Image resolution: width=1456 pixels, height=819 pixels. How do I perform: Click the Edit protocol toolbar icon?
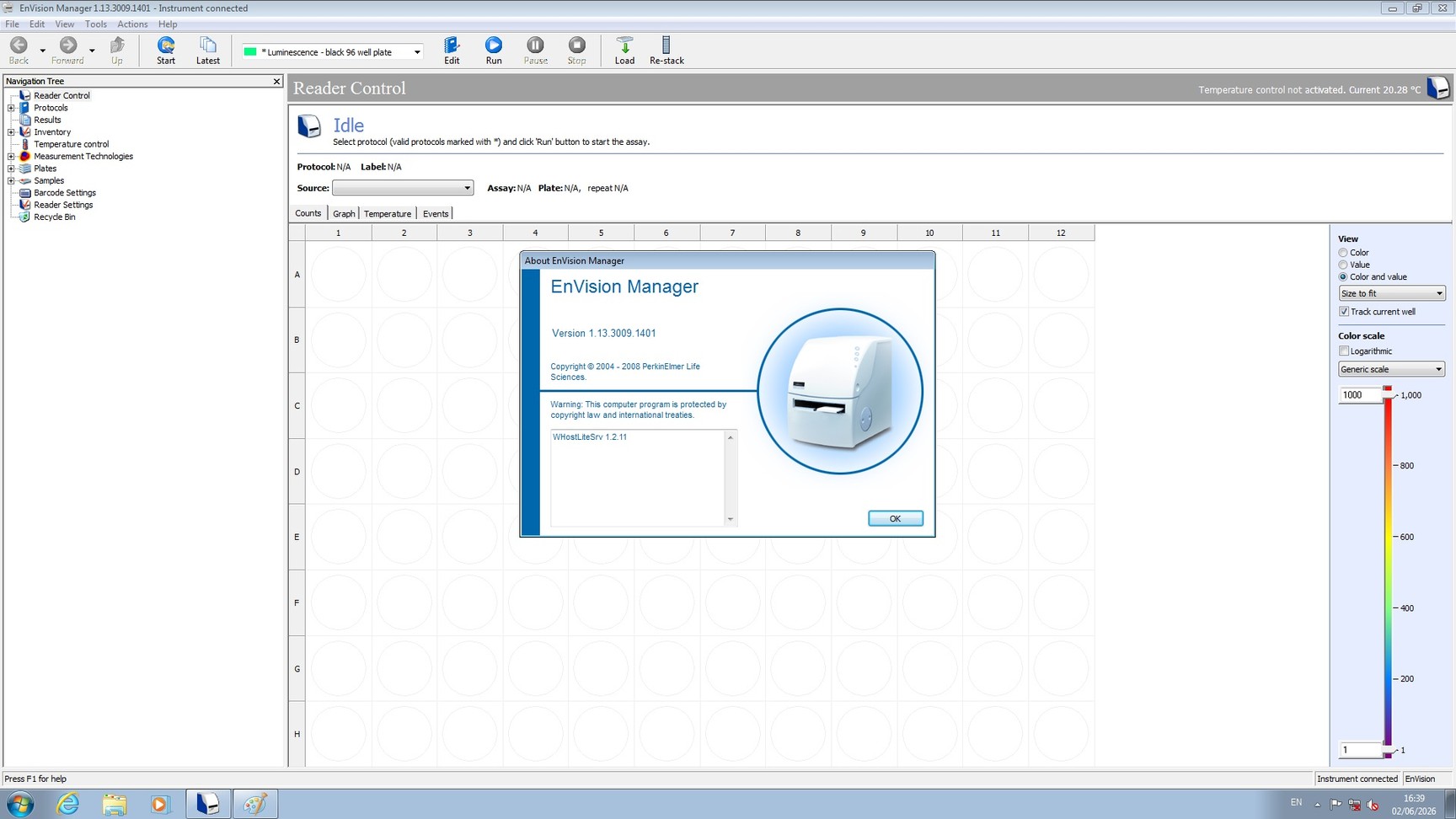(x=452, y=50)
